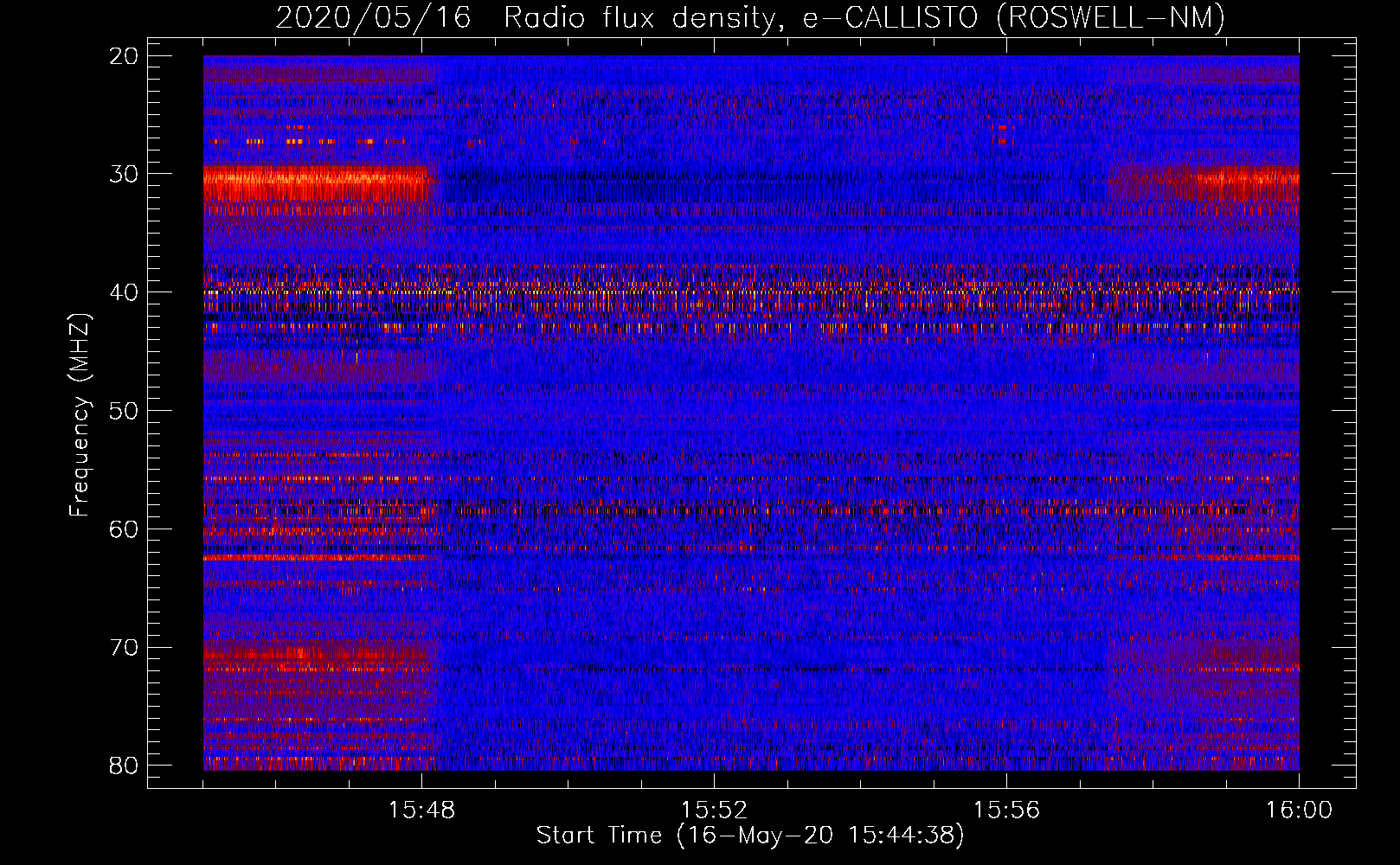Viewport: 1400px width, 865px height.
Task: Click the "Start Time (16-May-20 15:44:38)" label
Action: (x=750, y=836)
